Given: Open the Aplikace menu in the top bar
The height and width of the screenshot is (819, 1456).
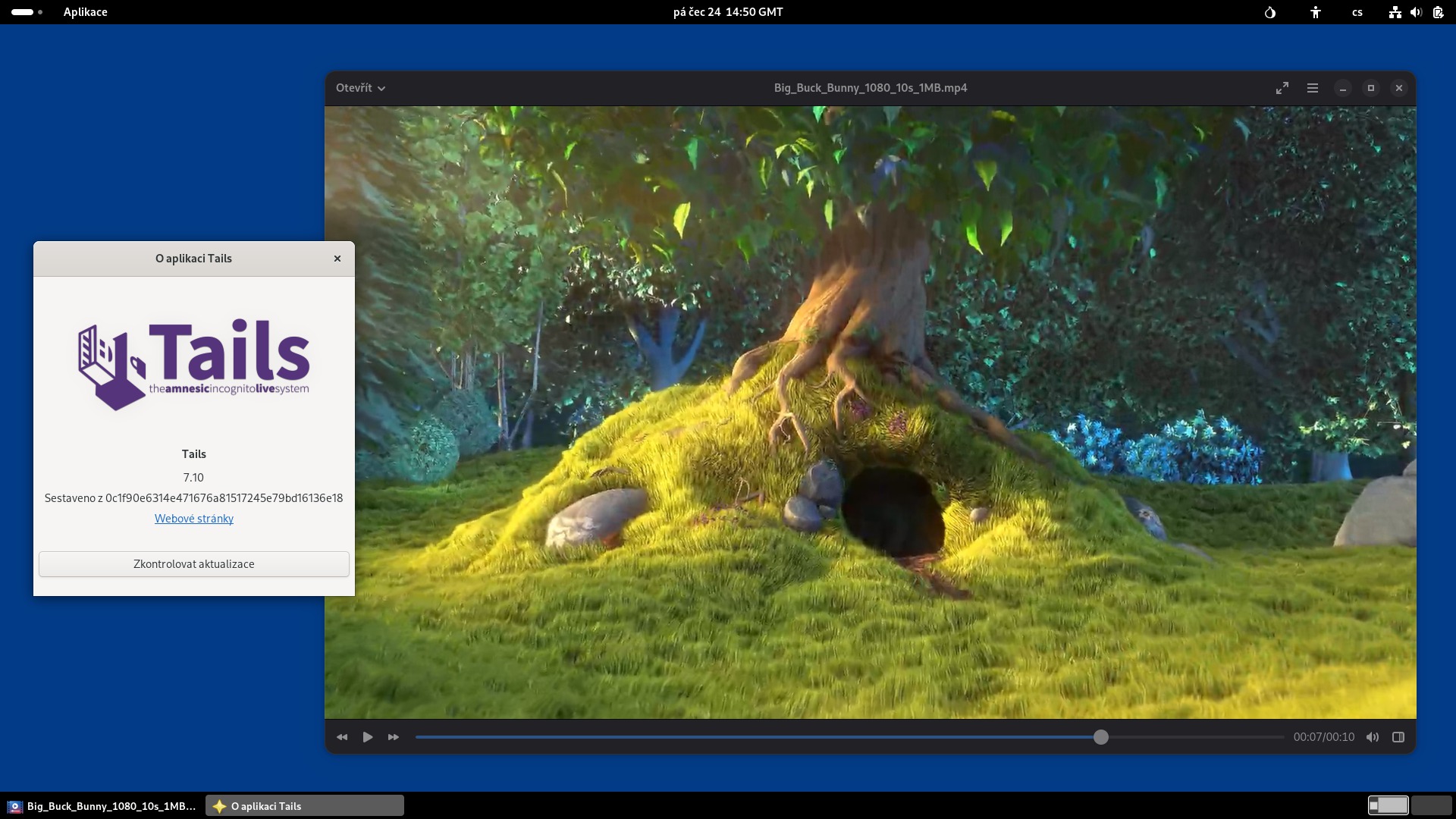Looking at the screenshot, I should [86, 12].
